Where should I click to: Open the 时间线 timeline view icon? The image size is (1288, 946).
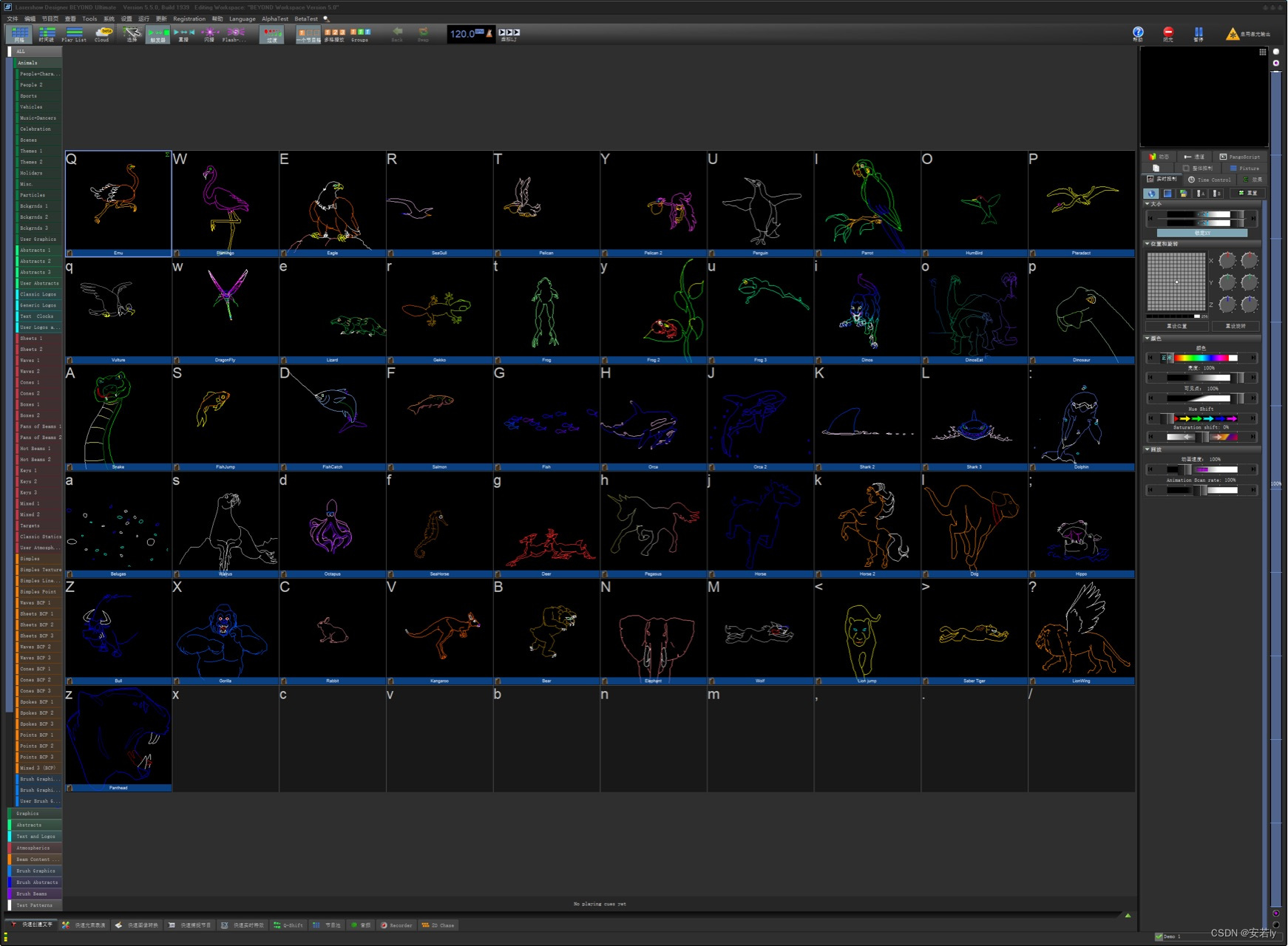(x=46, y=34)
